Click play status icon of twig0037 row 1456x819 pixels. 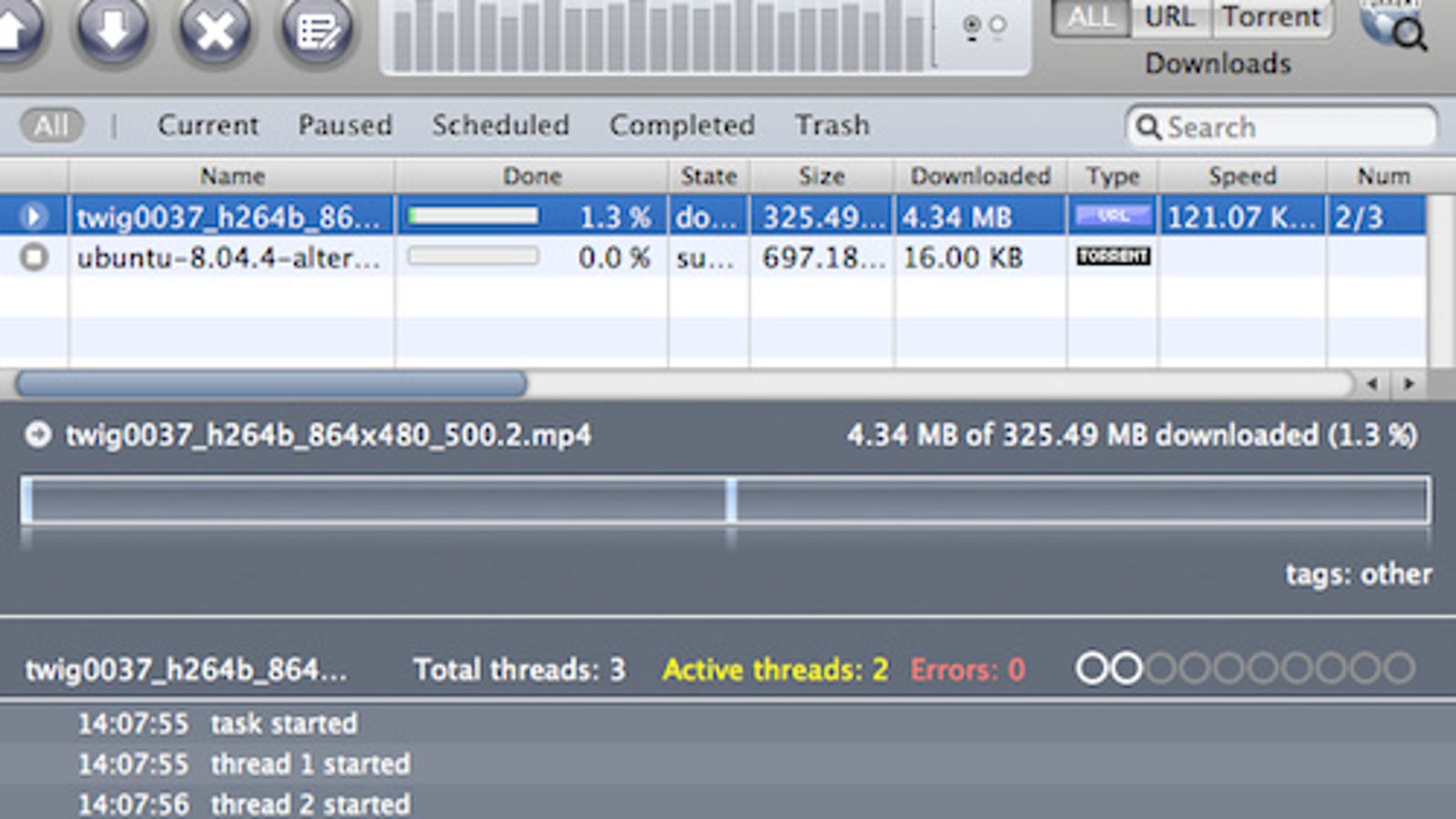point(34,217)
